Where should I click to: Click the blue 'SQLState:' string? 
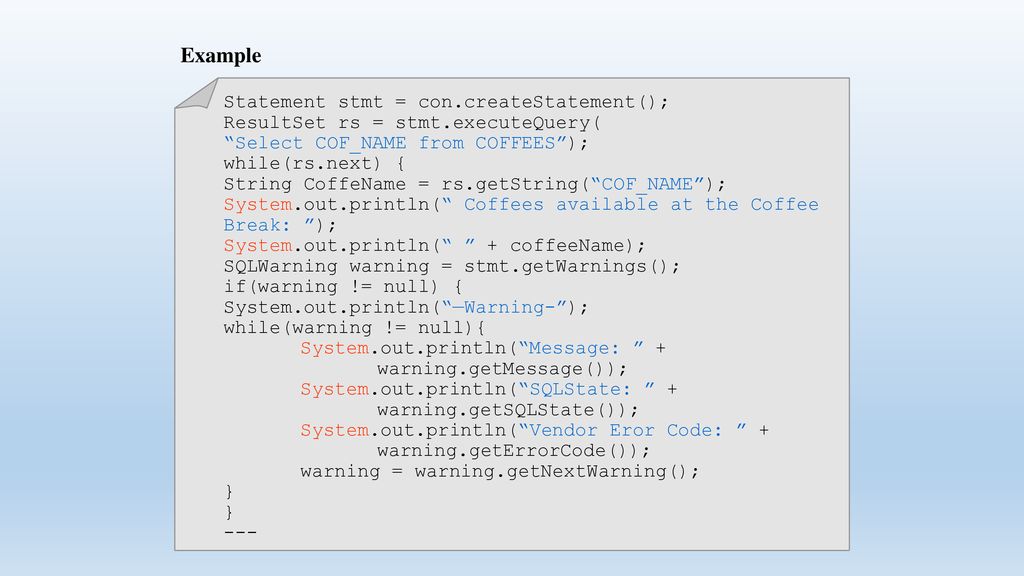coord(586,389)
